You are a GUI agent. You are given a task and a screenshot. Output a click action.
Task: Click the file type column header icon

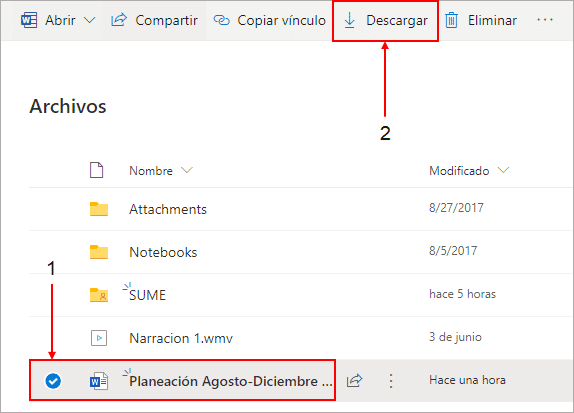tap(97, 170)
